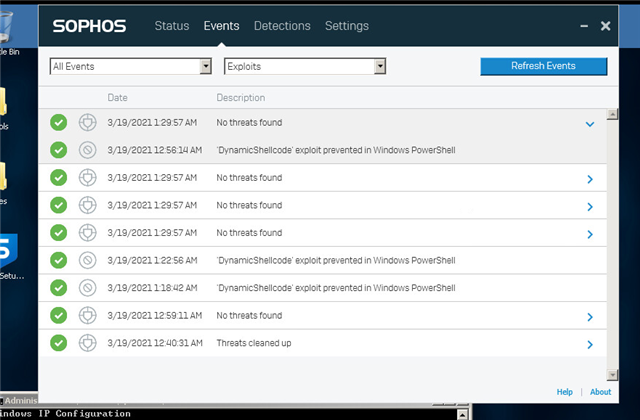Click blocked icon of 12:56:14 AM exploit event
This screenshot has width=640, height=420.
pos(87,150)
